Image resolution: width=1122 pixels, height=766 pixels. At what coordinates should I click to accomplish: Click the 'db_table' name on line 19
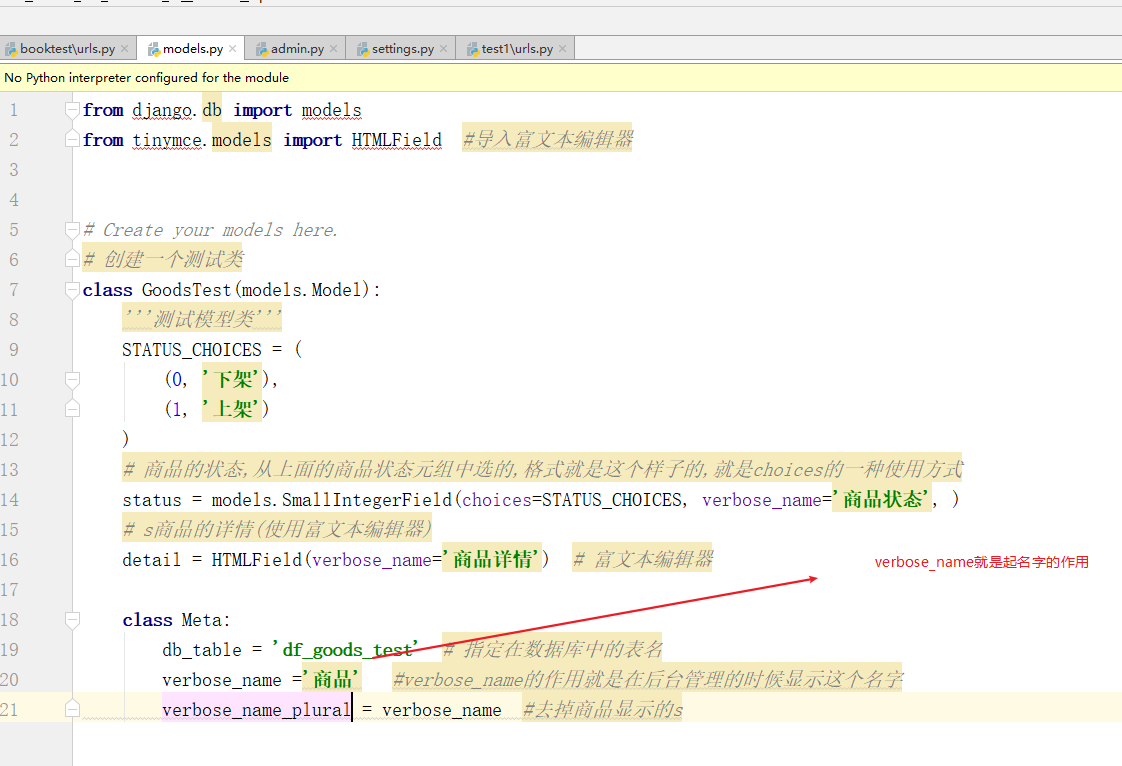(202, 650)
